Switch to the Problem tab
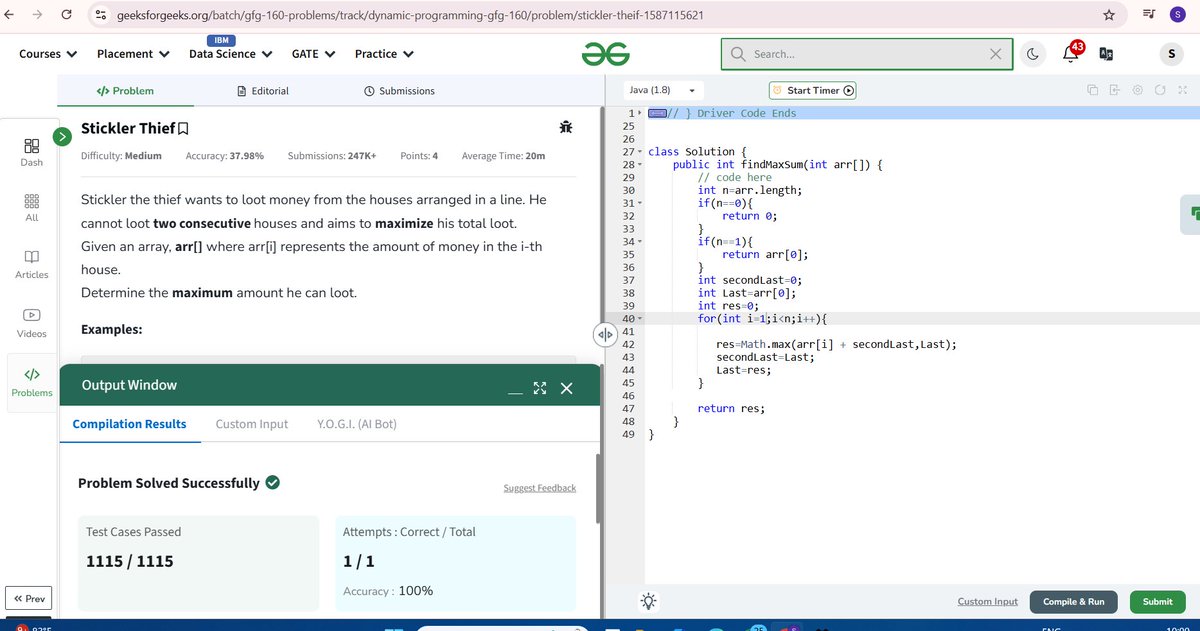This screenshot has height=631, width=1200. tap(125, 91)
